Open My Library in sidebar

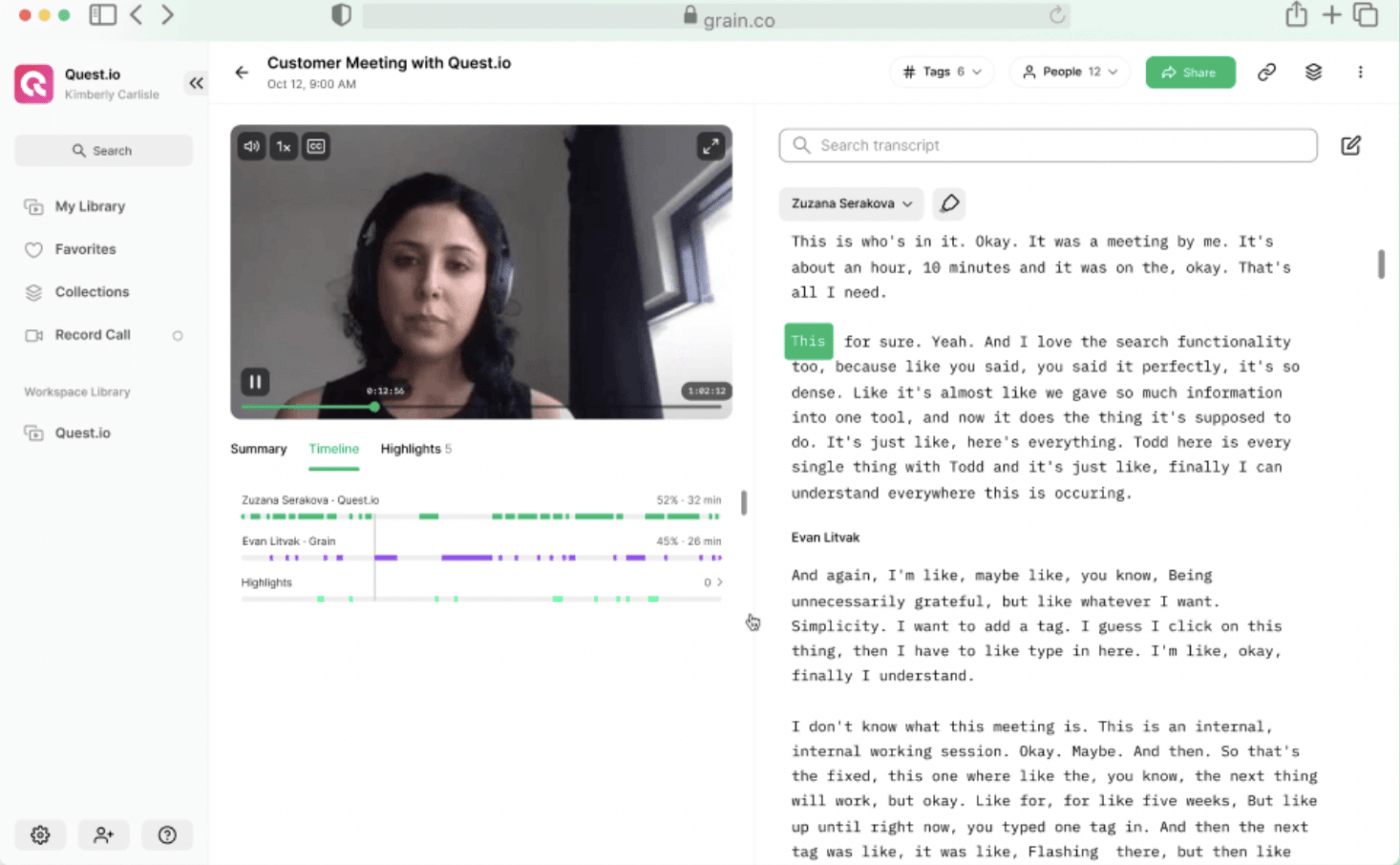pyautogui.click(x=90, y=206)
